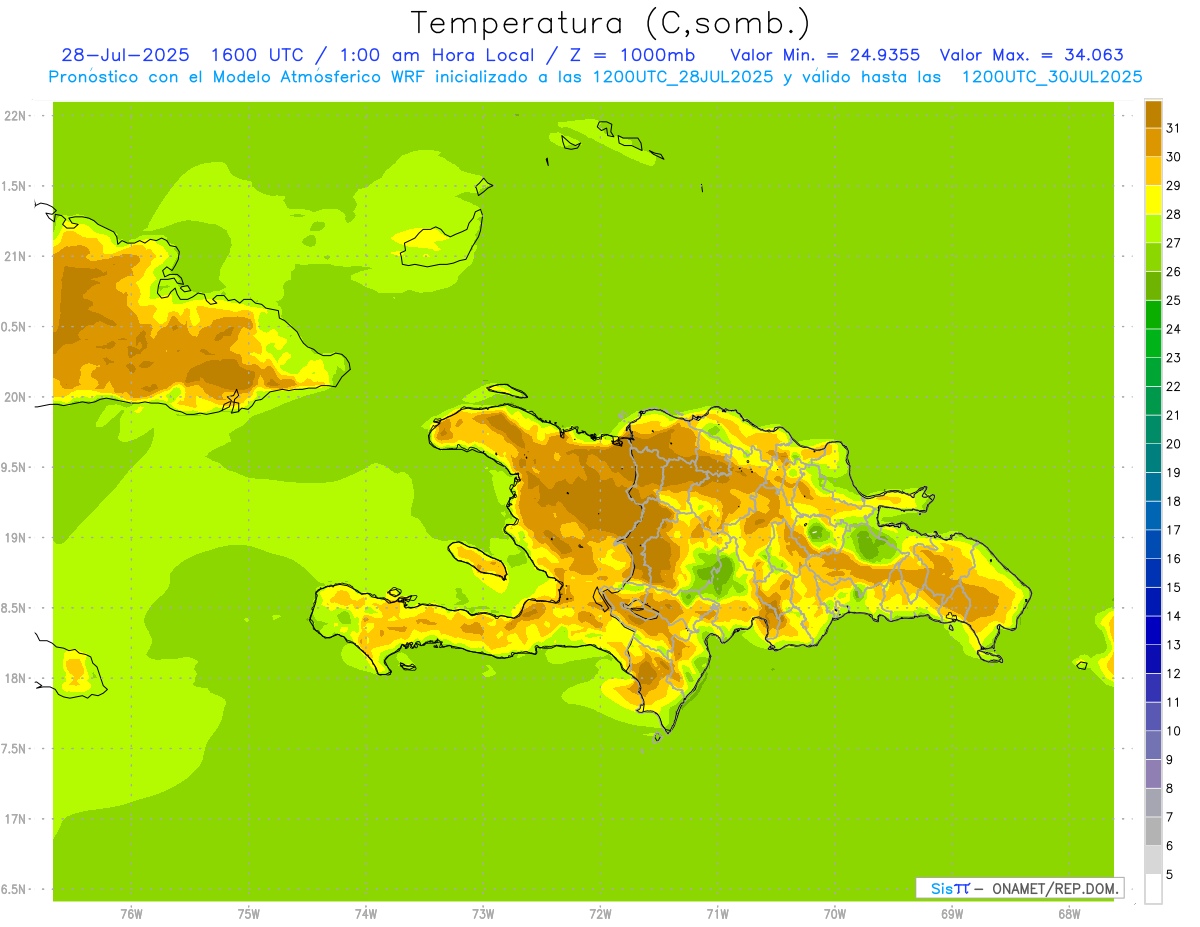Click the gray legend band between 6 and 7
1200x927 pixels.
(x=1153, y=831)
